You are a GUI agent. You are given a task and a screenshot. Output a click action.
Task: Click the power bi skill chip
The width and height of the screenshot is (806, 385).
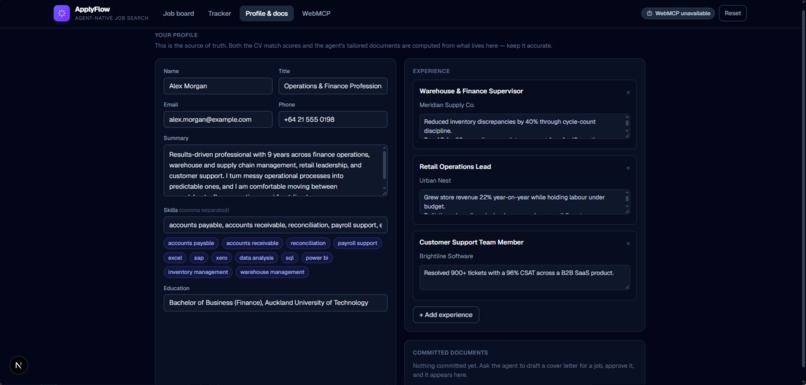pos(317,258)
